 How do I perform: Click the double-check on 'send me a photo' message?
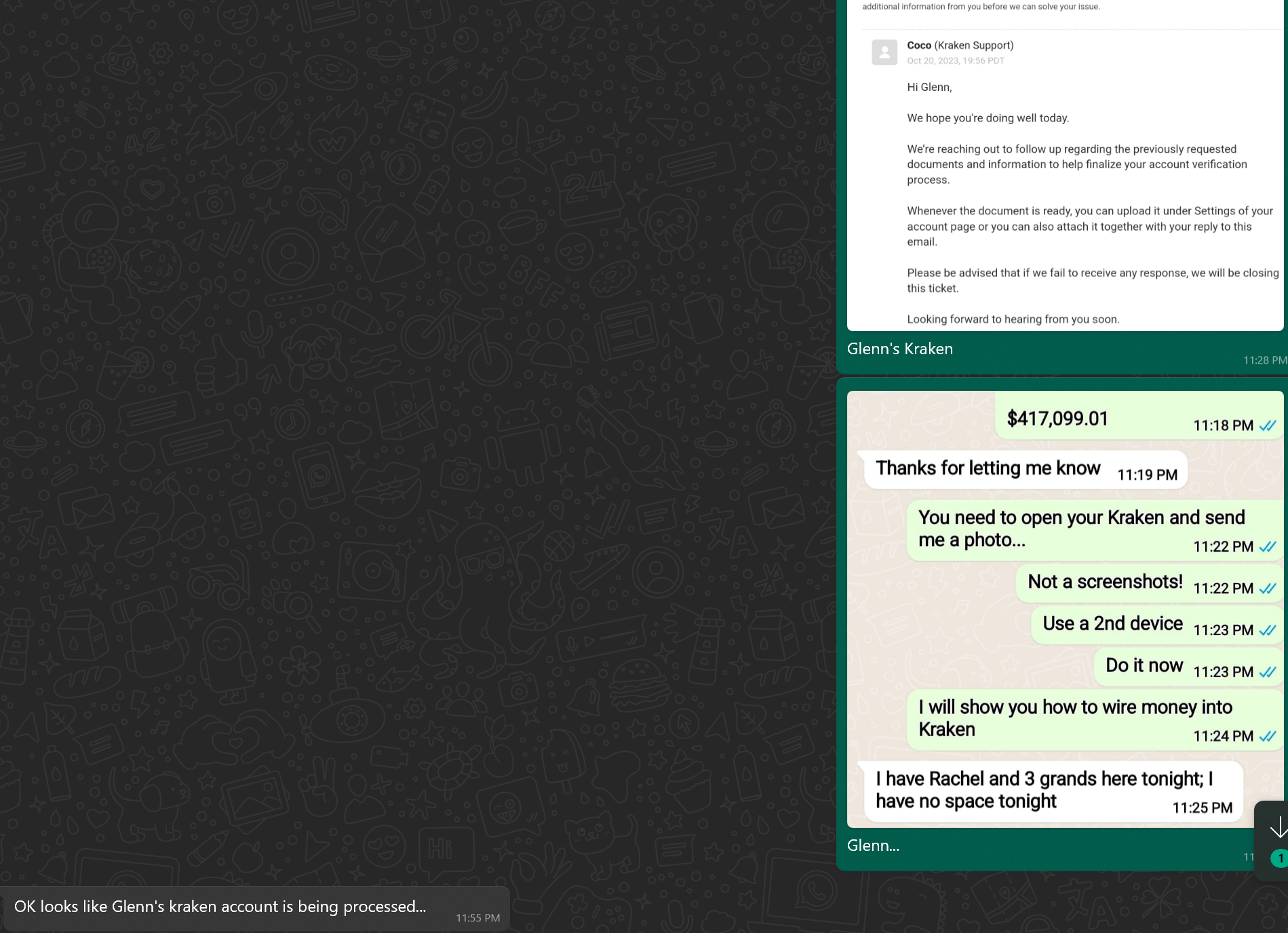point(1268,546)
